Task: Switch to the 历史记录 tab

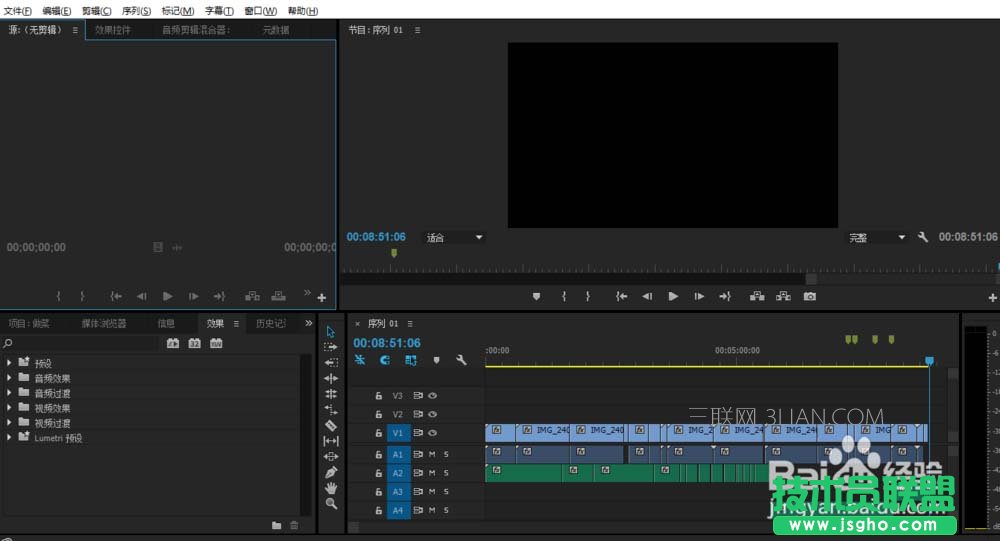Action: pos(271,323)
